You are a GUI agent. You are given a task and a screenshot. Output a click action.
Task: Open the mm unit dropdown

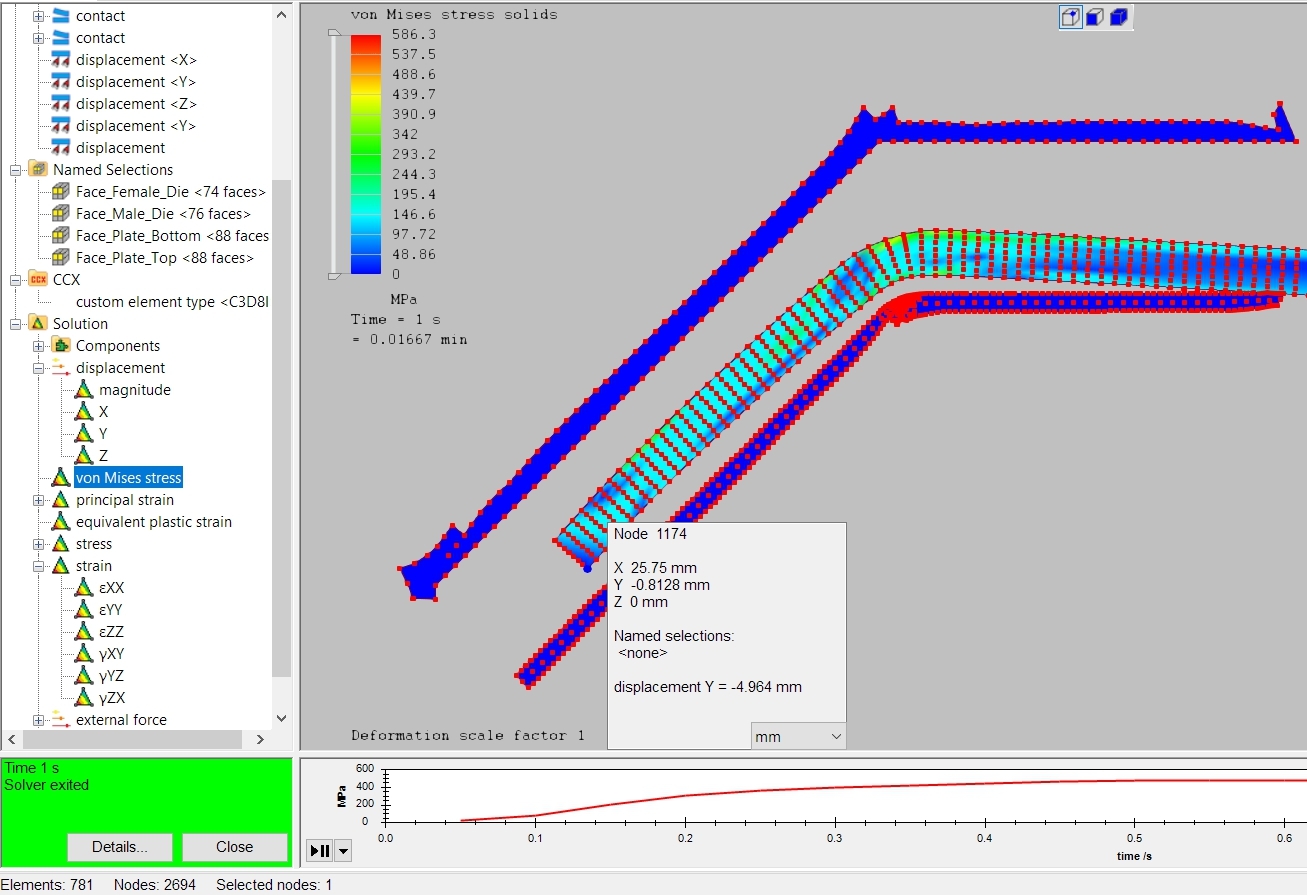tap(798, 736)
